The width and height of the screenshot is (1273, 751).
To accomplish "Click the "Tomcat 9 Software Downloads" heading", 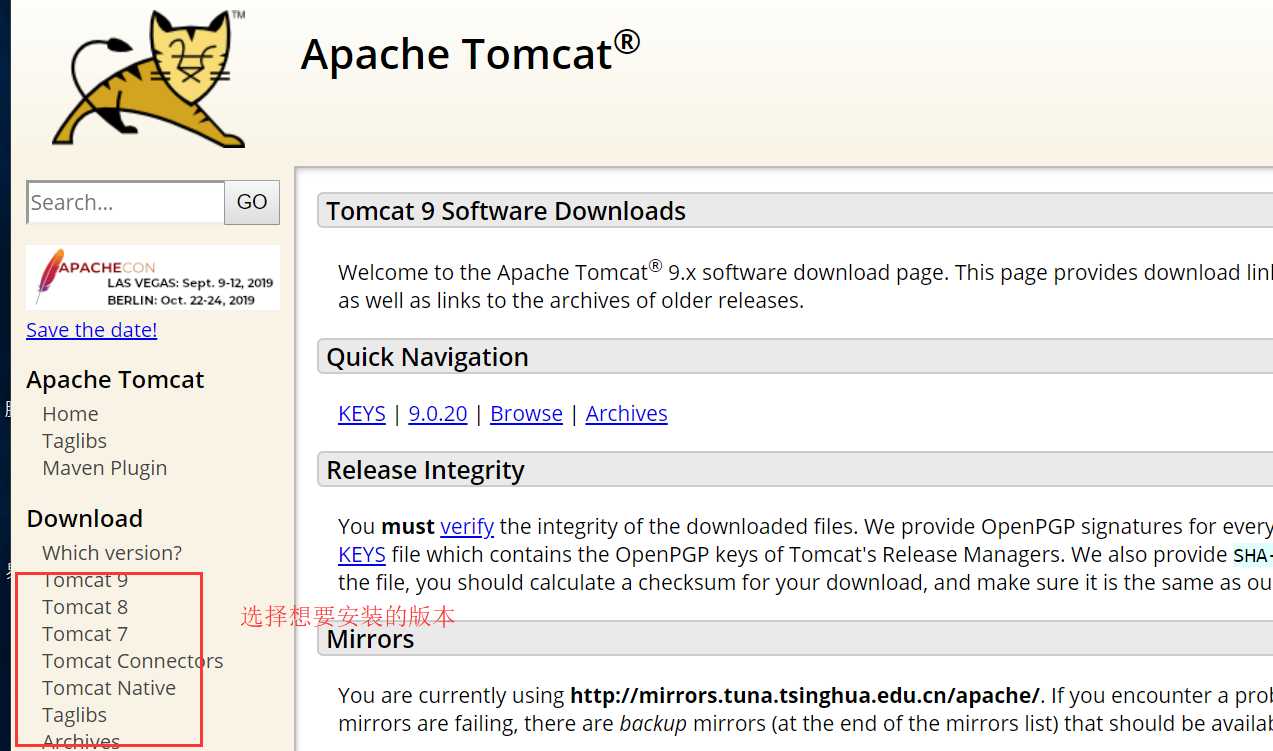I will point(506,211).
